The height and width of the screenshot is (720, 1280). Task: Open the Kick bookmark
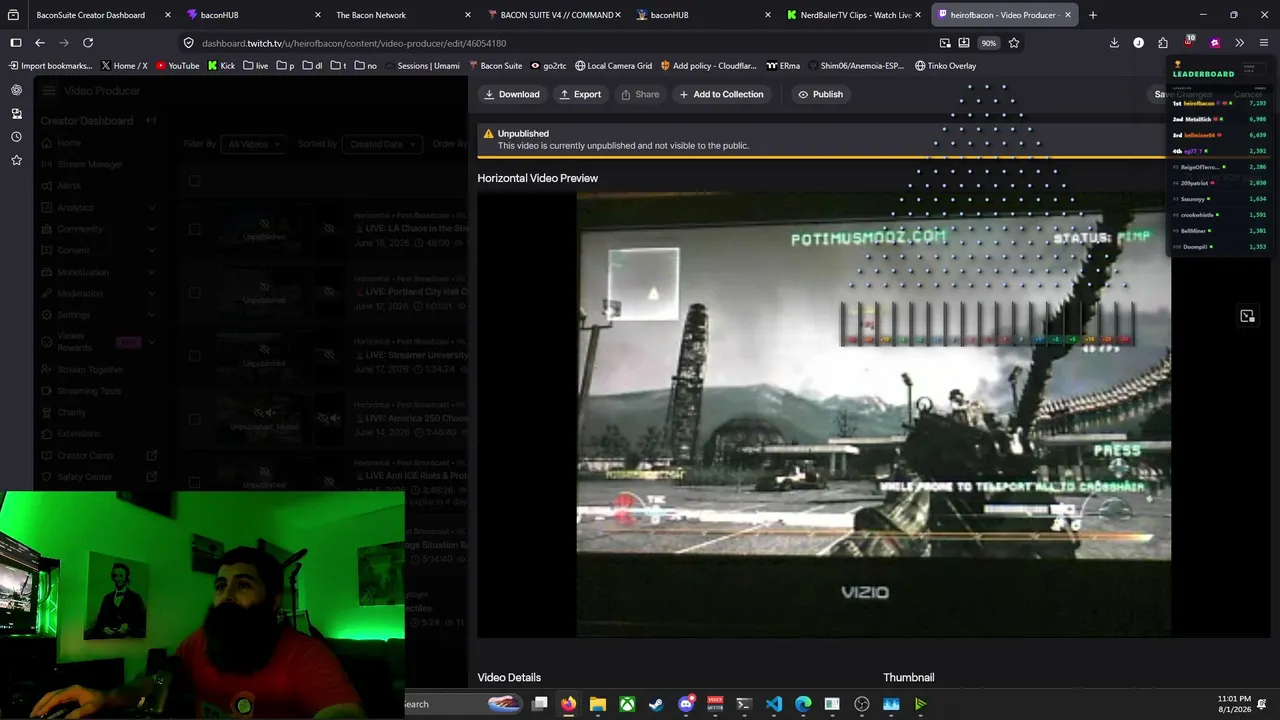[221, 66]
